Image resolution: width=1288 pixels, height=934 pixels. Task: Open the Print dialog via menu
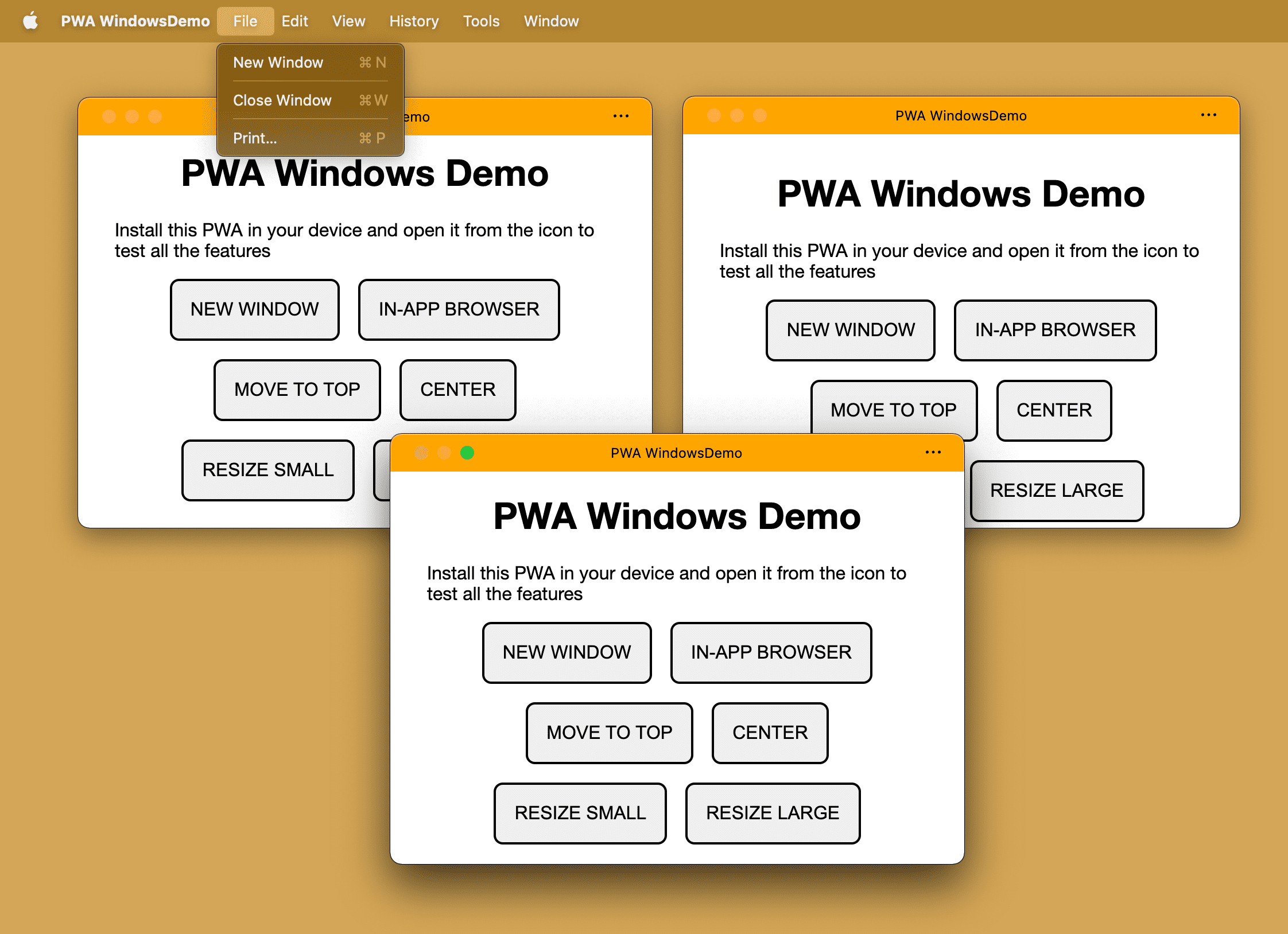(x=256, y=138)
